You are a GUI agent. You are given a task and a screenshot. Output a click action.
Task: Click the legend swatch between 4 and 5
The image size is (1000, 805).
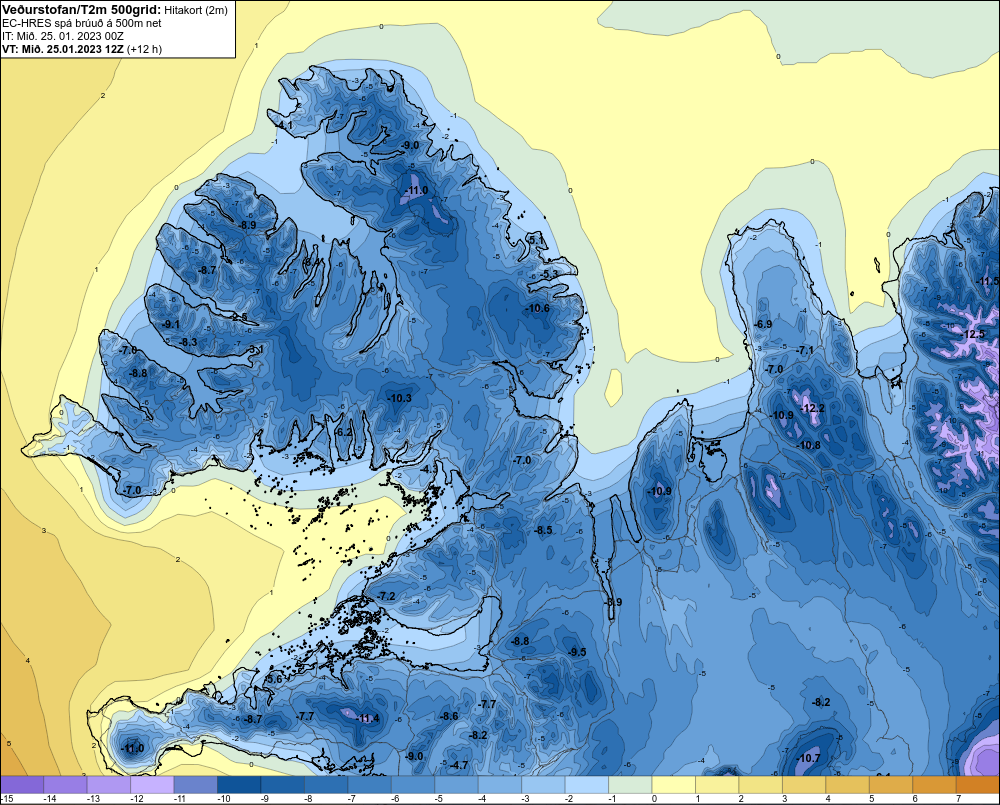[847, 785]
